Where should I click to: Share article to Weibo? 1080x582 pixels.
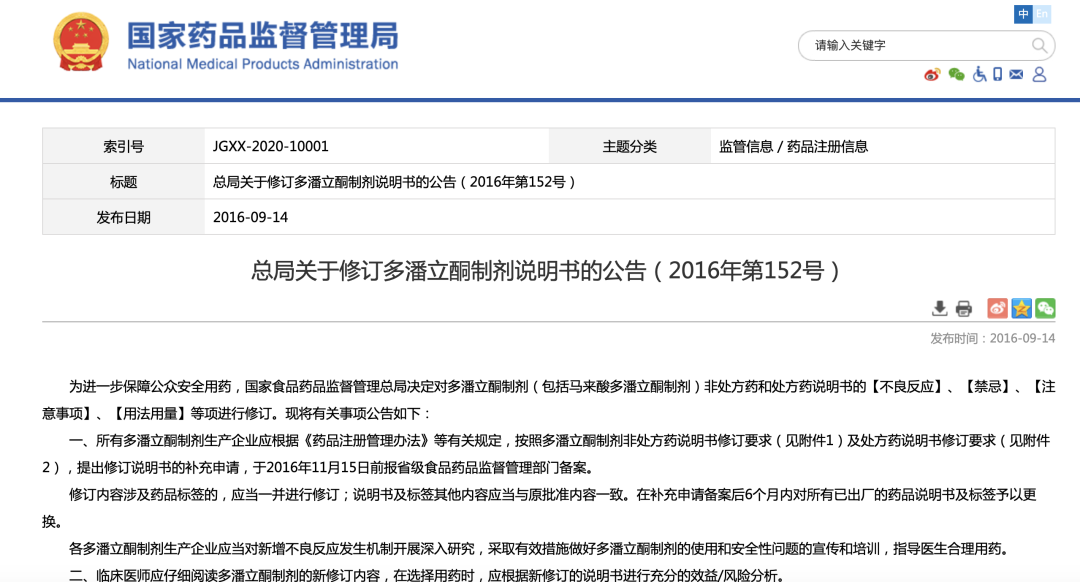tap(997, 308)
